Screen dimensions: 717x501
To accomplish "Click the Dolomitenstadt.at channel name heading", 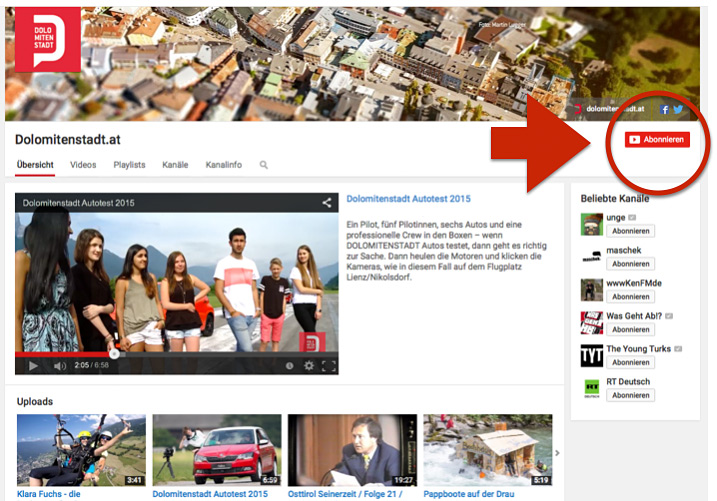I will [68, 139].
